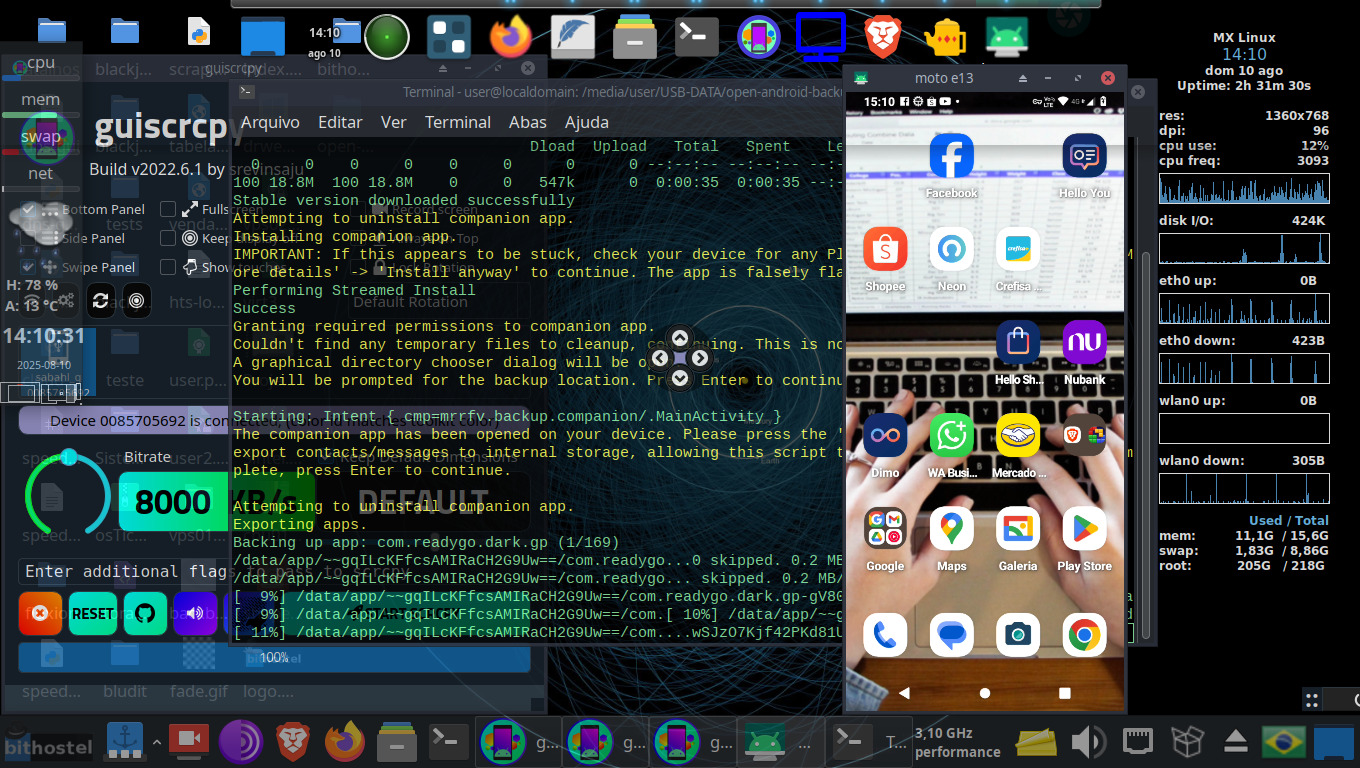Click the speaker audio icon in guiscrcpy
This screenshot has width=1360, height=768.
coord(193,613)
